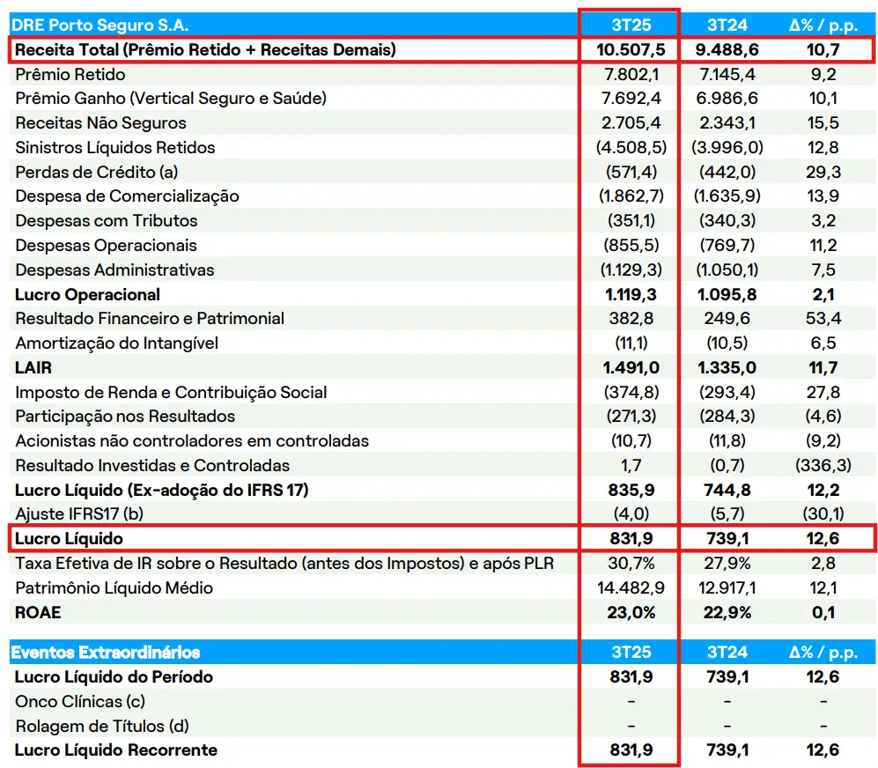
Task: Click the 'Patrimônio Líquido Médio' row label
Action: (114, 588)
